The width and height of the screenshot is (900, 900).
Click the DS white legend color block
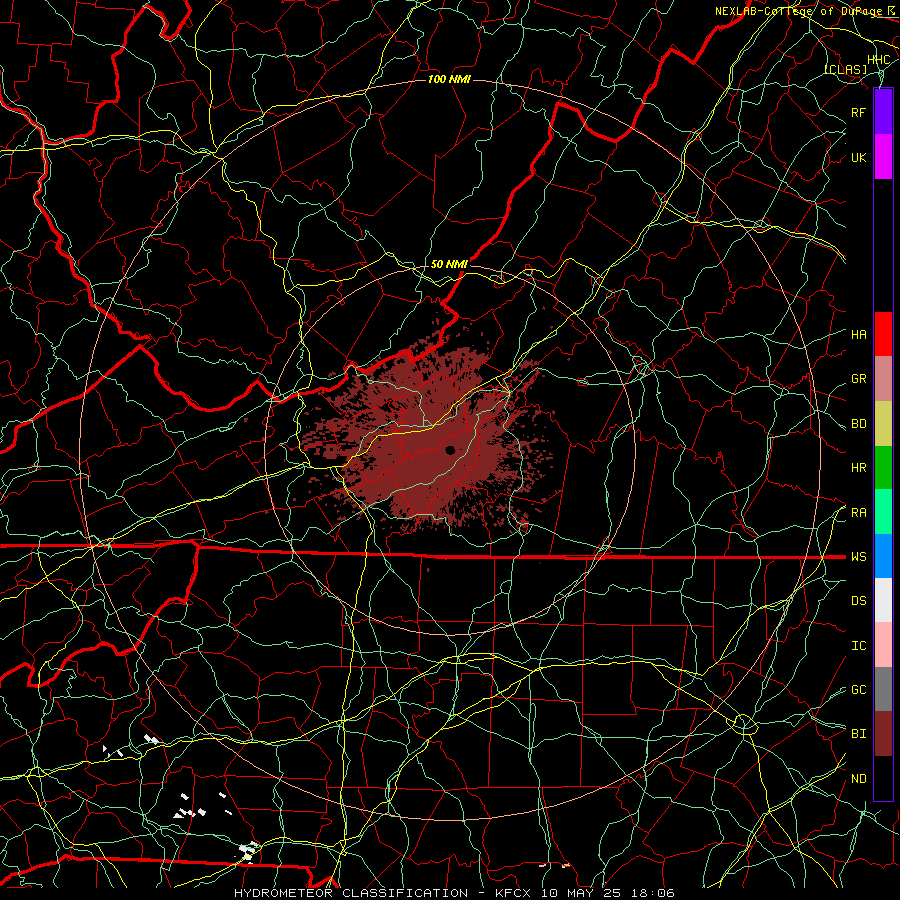[x=883, y=600]
